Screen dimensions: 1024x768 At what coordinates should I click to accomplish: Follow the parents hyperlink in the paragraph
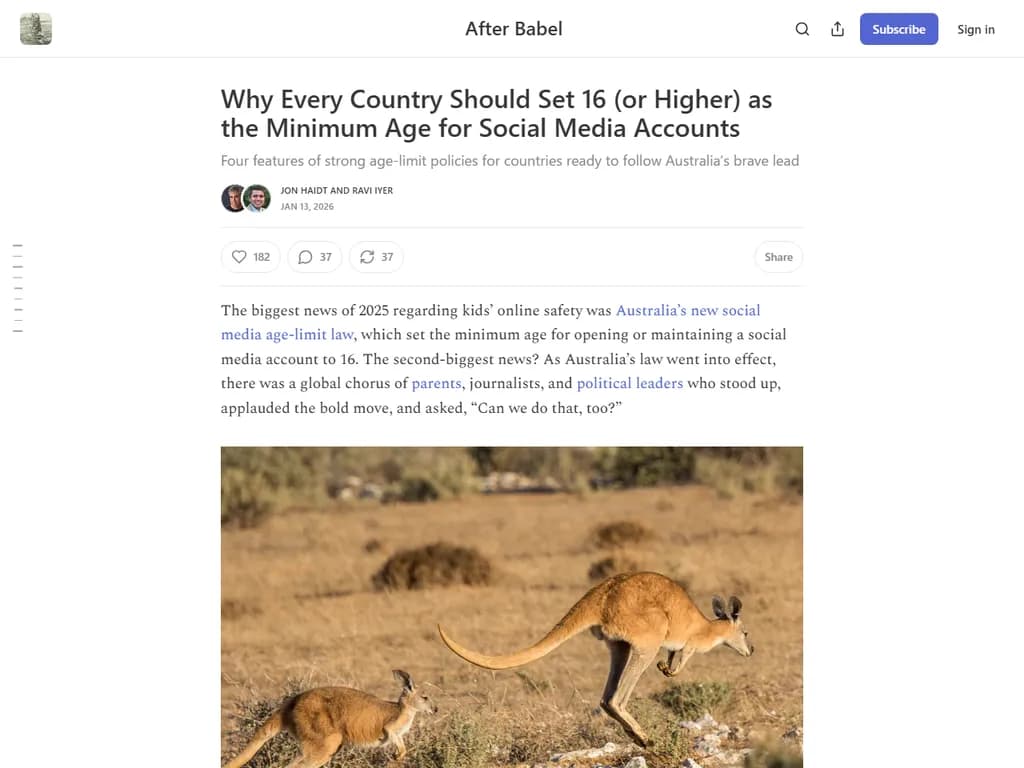point(437,383)
